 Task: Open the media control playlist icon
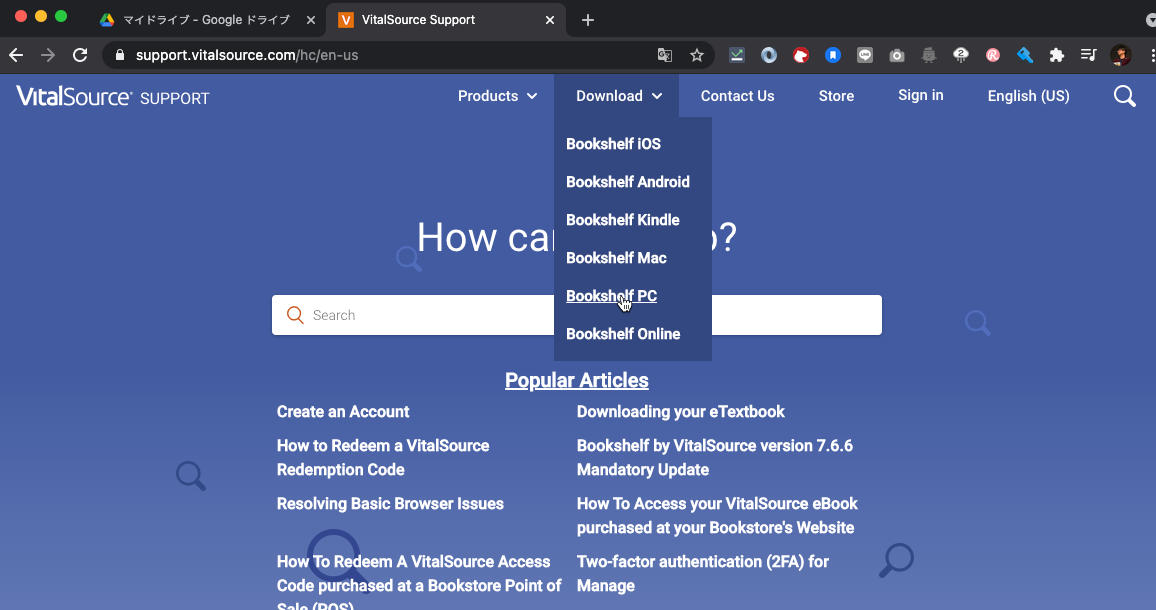(x=1088, y=55)
